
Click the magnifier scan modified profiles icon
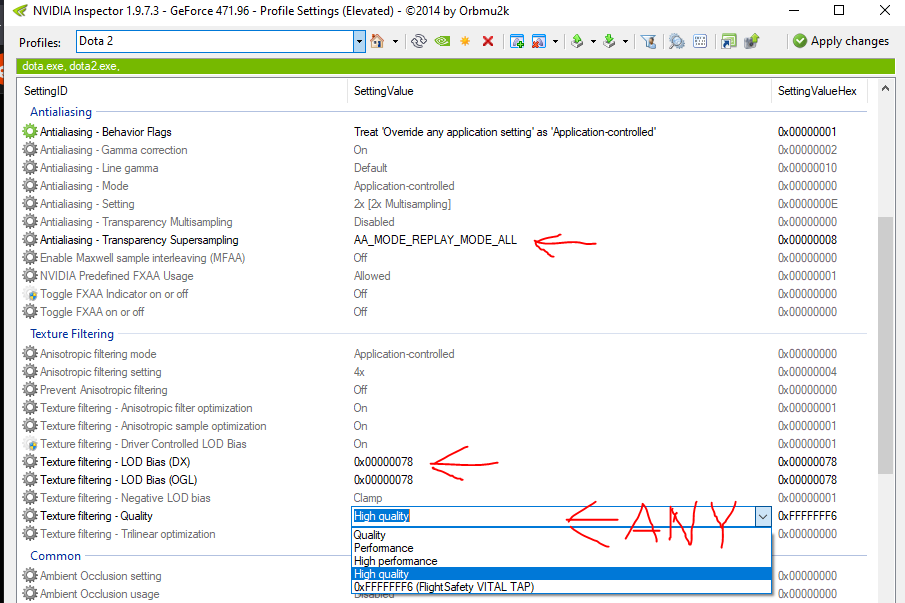[x=676, y=41]
